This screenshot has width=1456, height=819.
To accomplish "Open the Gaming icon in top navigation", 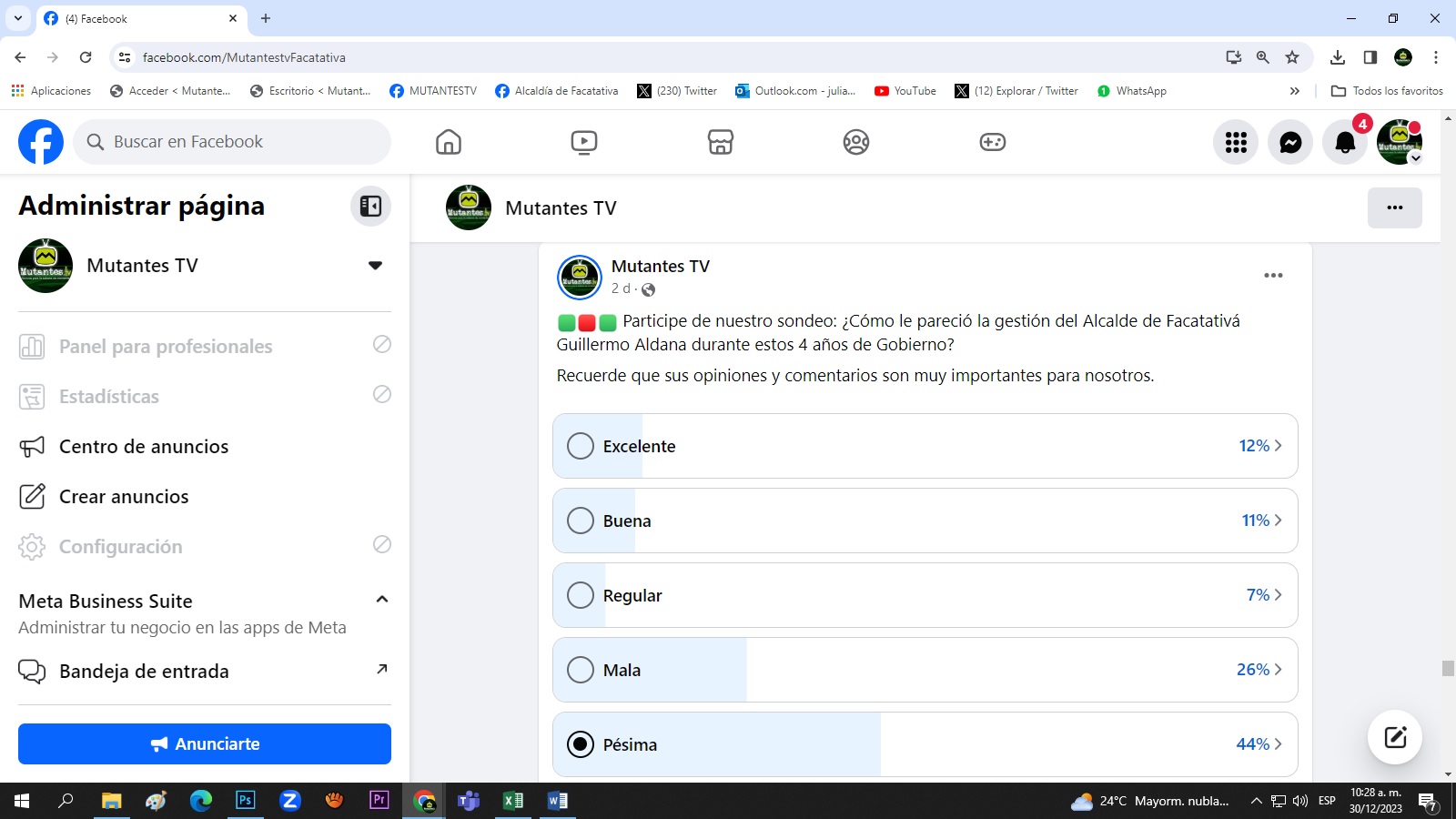I will coord(992,142).
